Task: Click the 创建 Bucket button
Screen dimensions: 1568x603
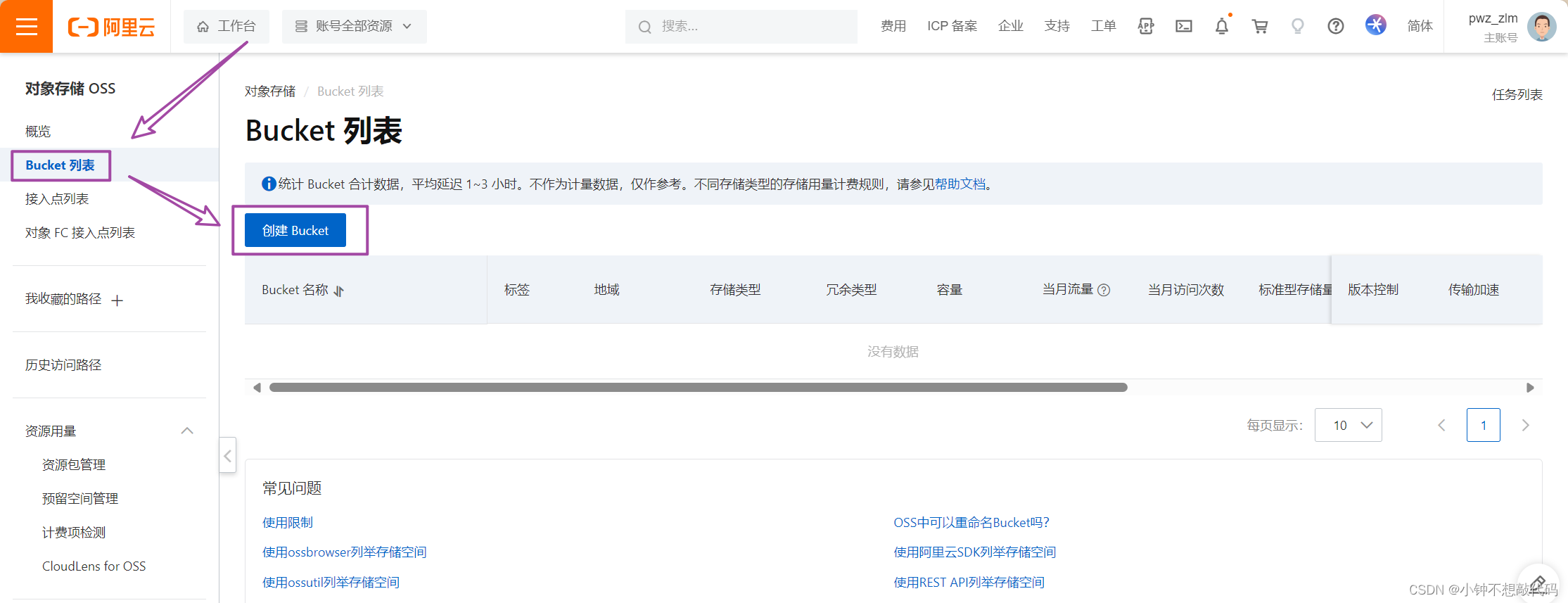Action: point(295,230)
